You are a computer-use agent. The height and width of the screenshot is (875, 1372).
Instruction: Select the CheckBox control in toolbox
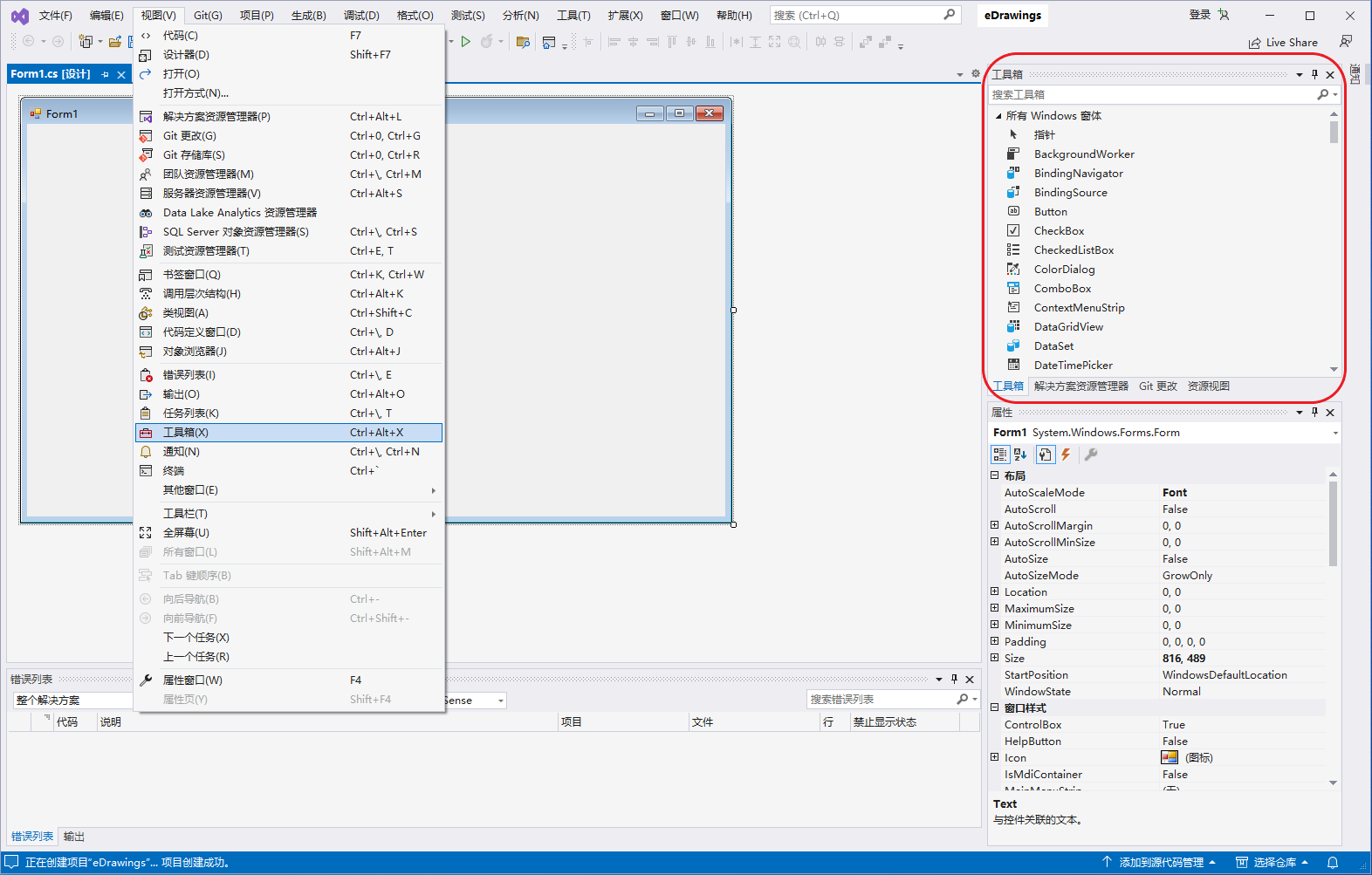(1059, 231)
